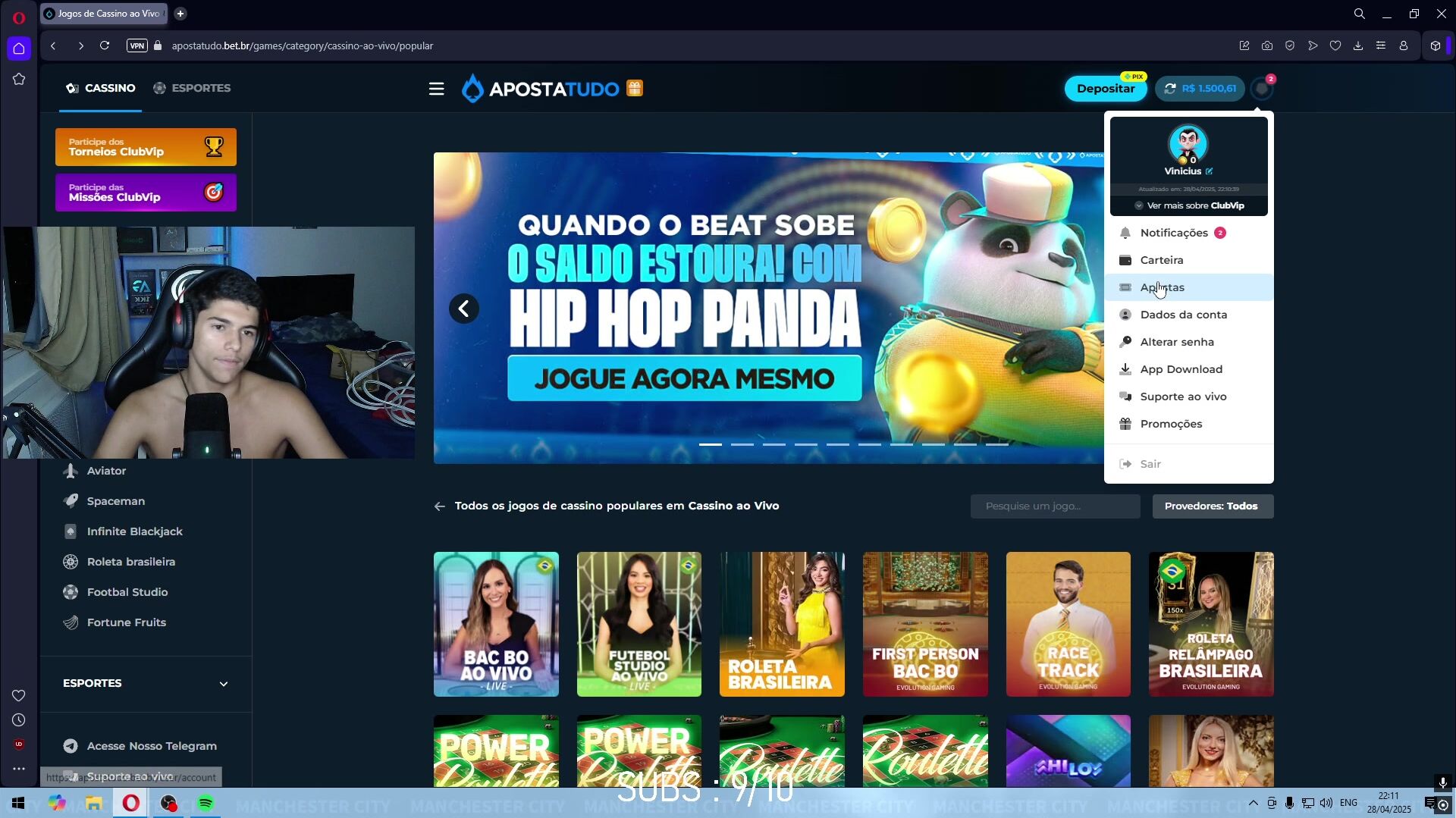The height and width of the screenshot is (818, 1456).
Task: Open Spotify from the taskbar
Action: click(x=206, y=803)
